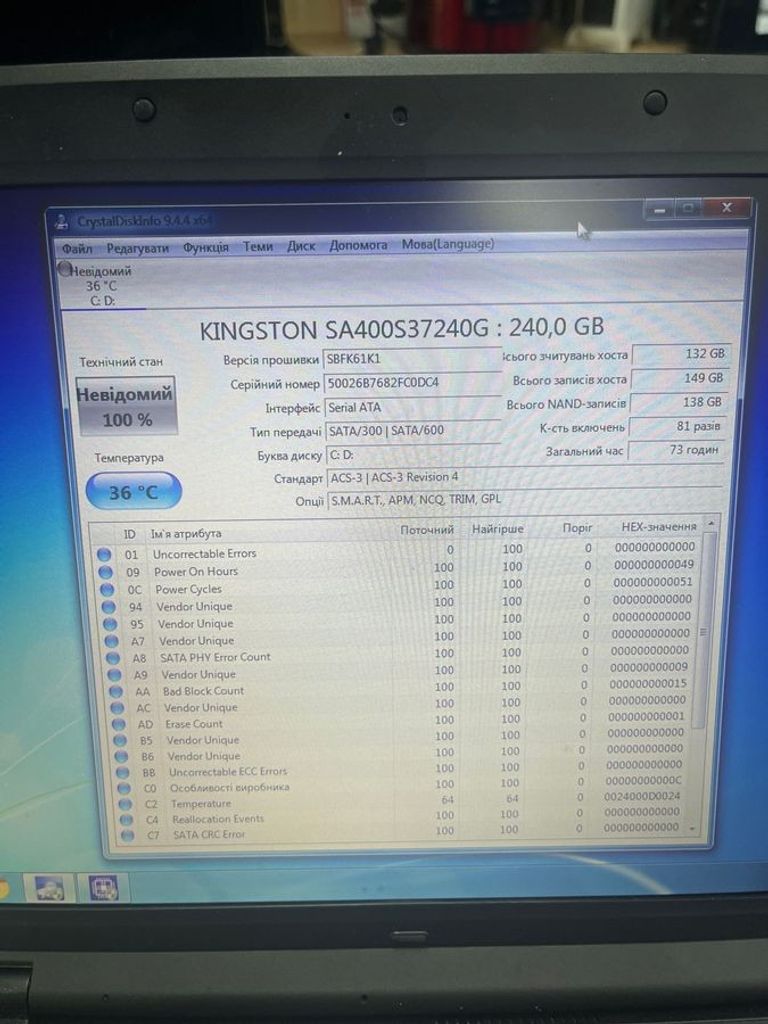Open the Теми menu

click(x=258, y=246)
